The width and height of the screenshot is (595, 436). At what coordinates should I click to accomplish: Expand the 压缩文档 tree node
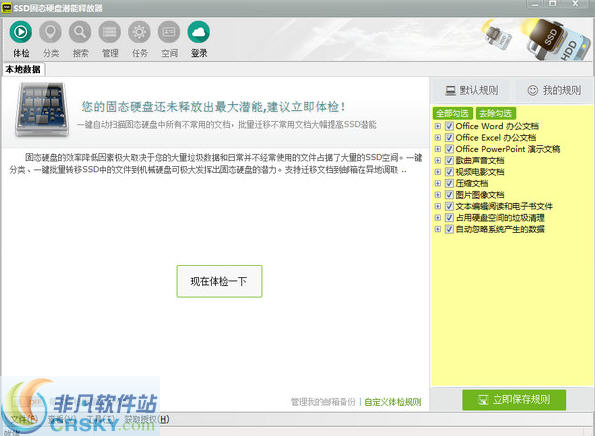point(438,183)
